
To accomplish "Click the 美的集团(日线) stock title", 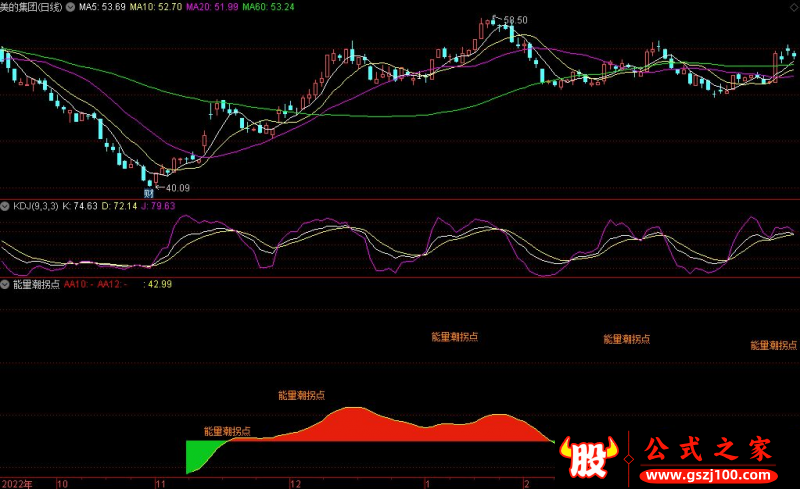I will (x=31, y=7).
